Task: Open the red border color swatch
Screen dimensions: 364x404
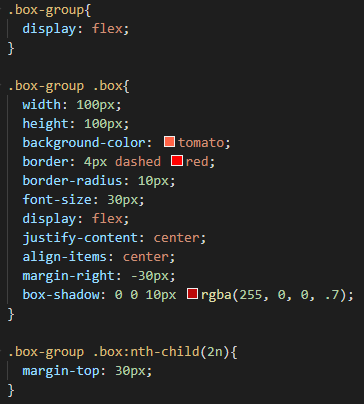Action: pyautogui.click(x=177, y=161)
